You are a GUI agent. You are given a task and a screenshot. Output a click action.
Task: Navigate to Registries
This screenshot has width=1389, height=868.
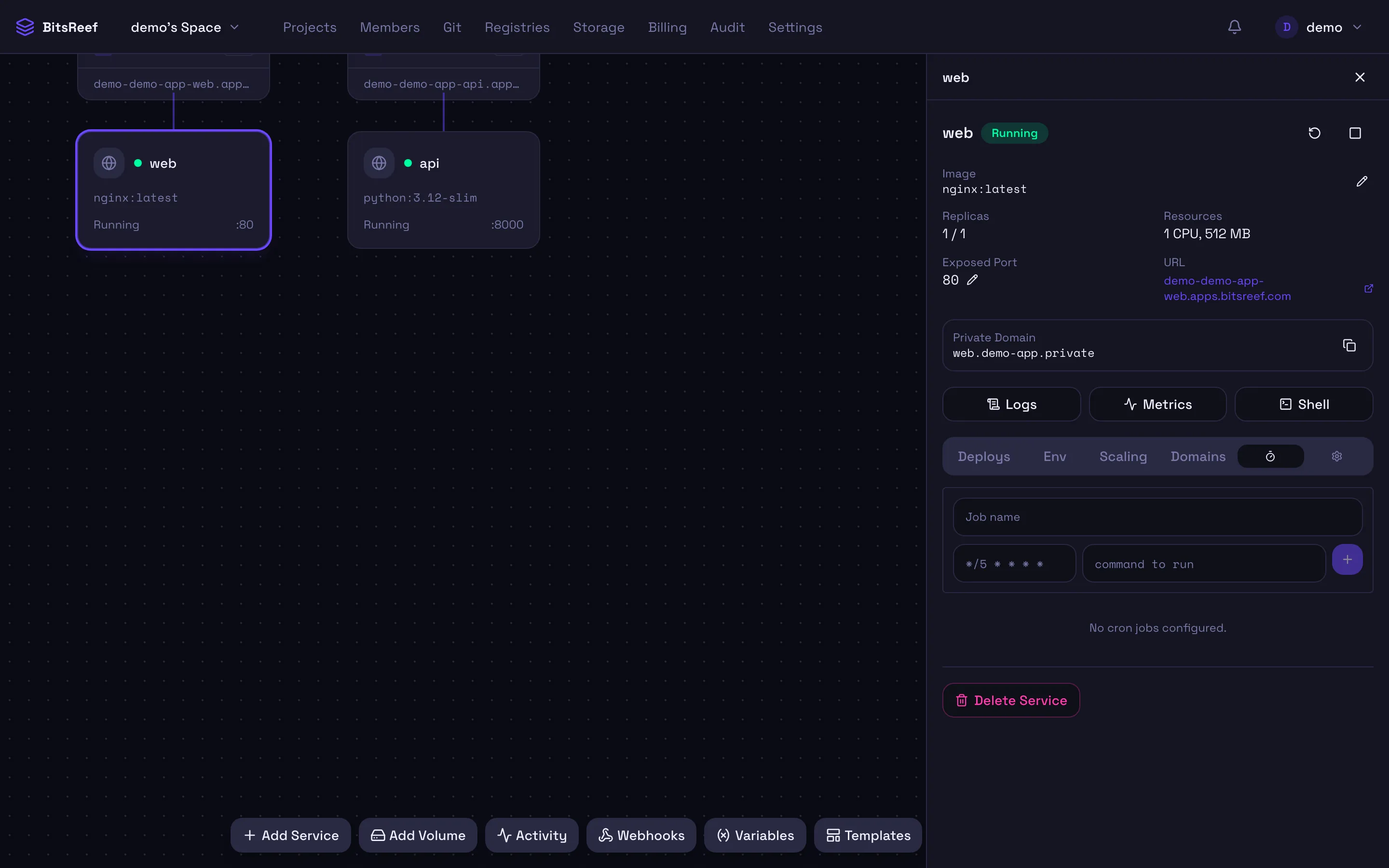[x=517, y=27]
